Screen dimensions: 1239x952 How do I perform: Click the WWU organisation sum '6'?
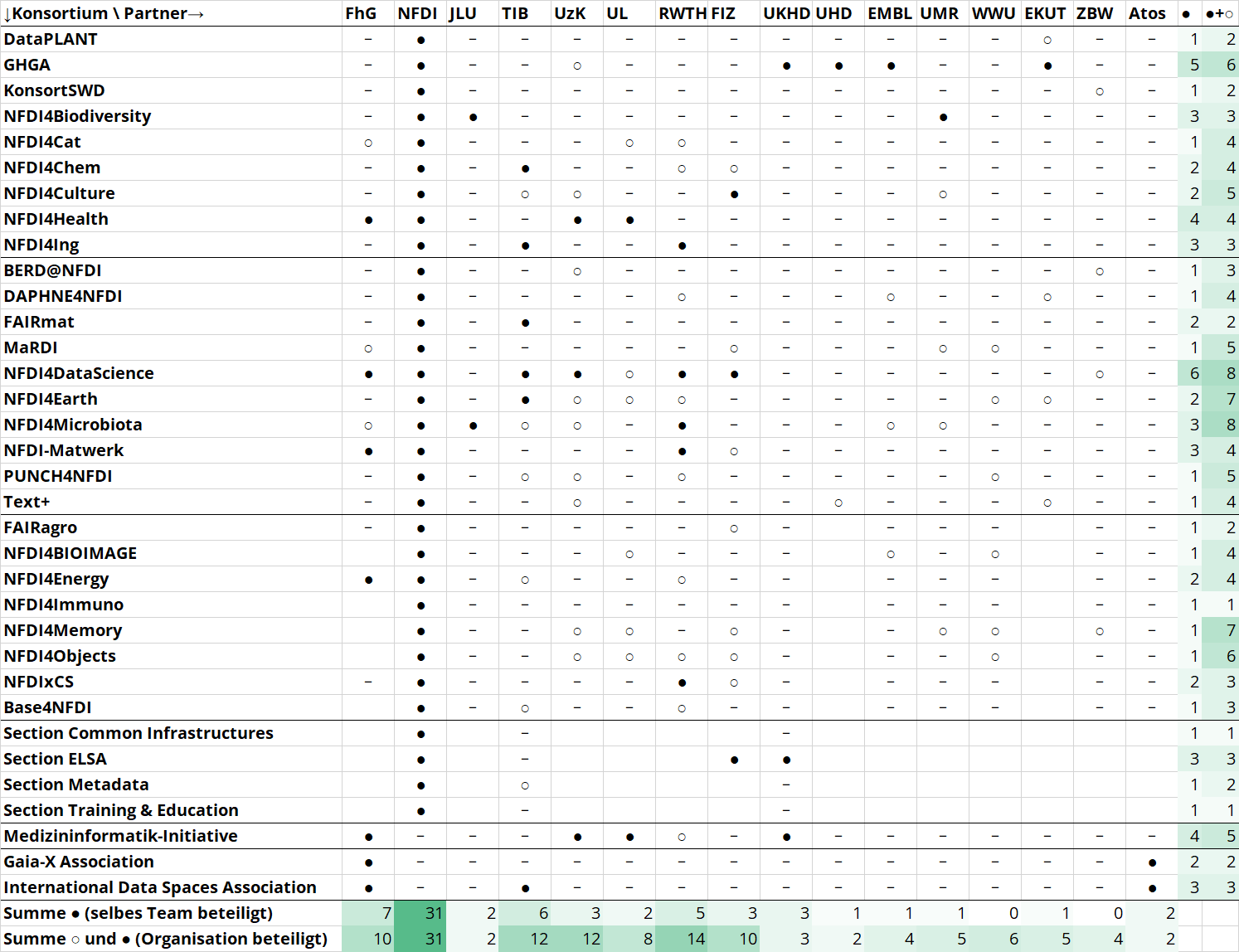[x=995, y=939]
